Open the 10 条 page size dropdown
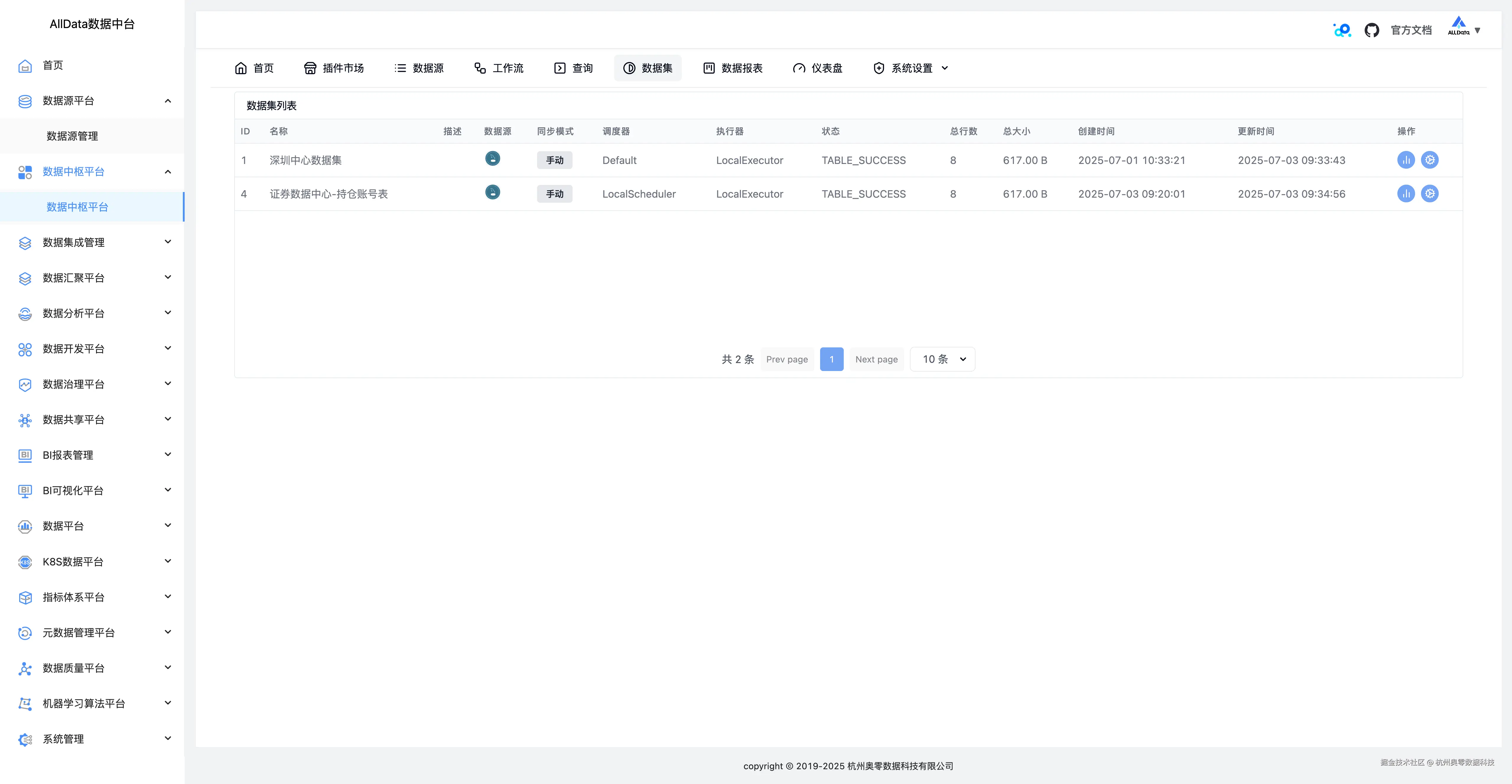The height and width of the screenshot is (784, 1512). (x=943, y=359)
